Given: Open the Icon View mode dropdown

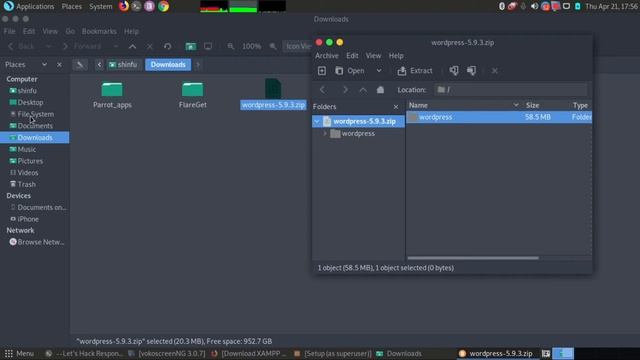Looking at the screenshot, I should 298,47.
